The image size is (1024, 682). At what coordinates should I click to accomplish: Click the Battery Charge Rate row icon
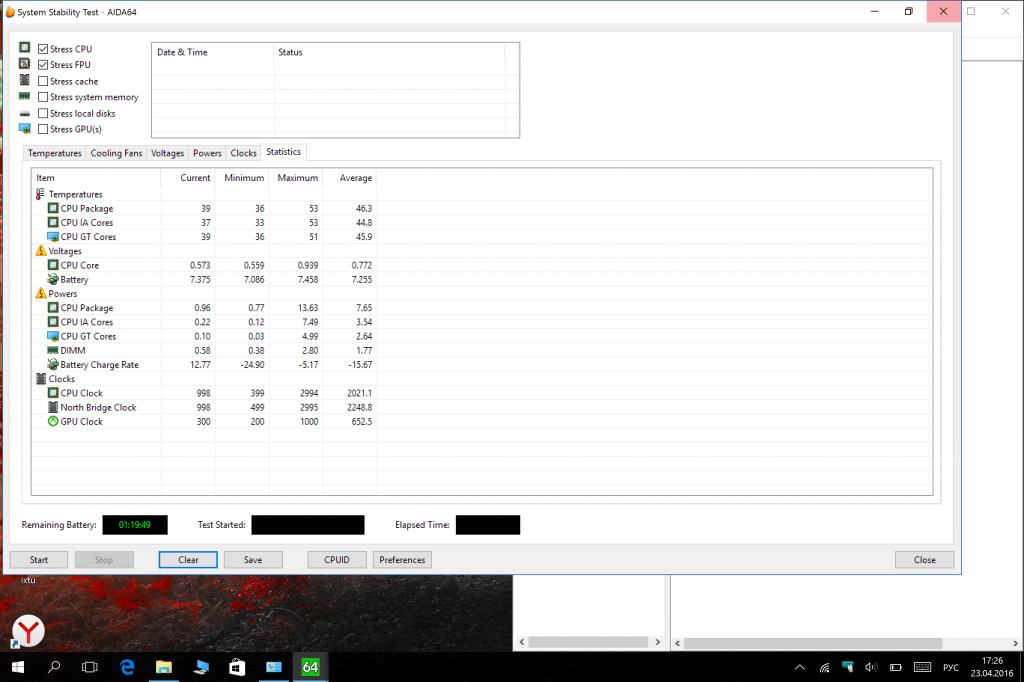[53, 365]
